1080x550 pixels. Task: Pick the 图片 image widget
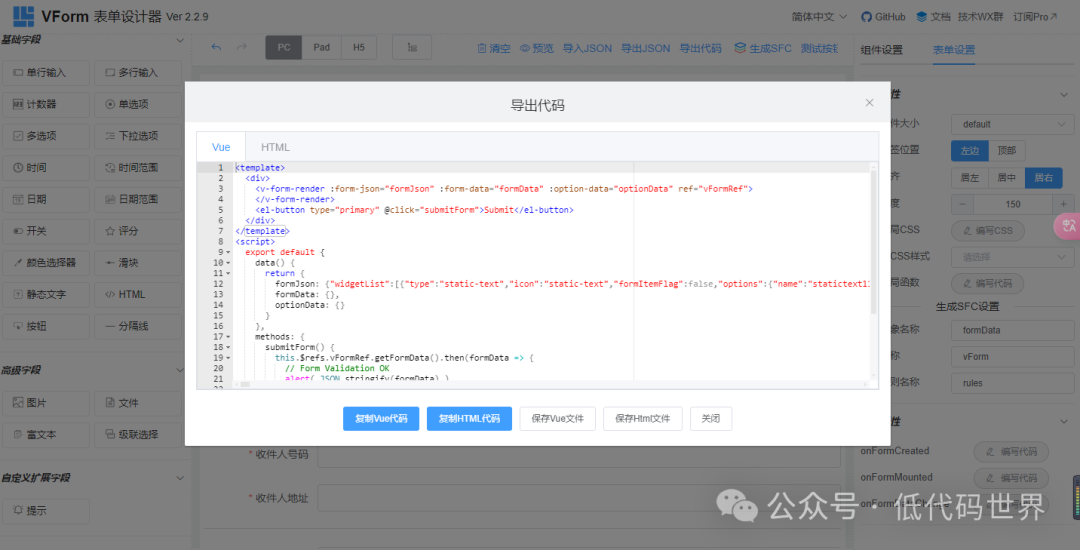tap(47, 403)
